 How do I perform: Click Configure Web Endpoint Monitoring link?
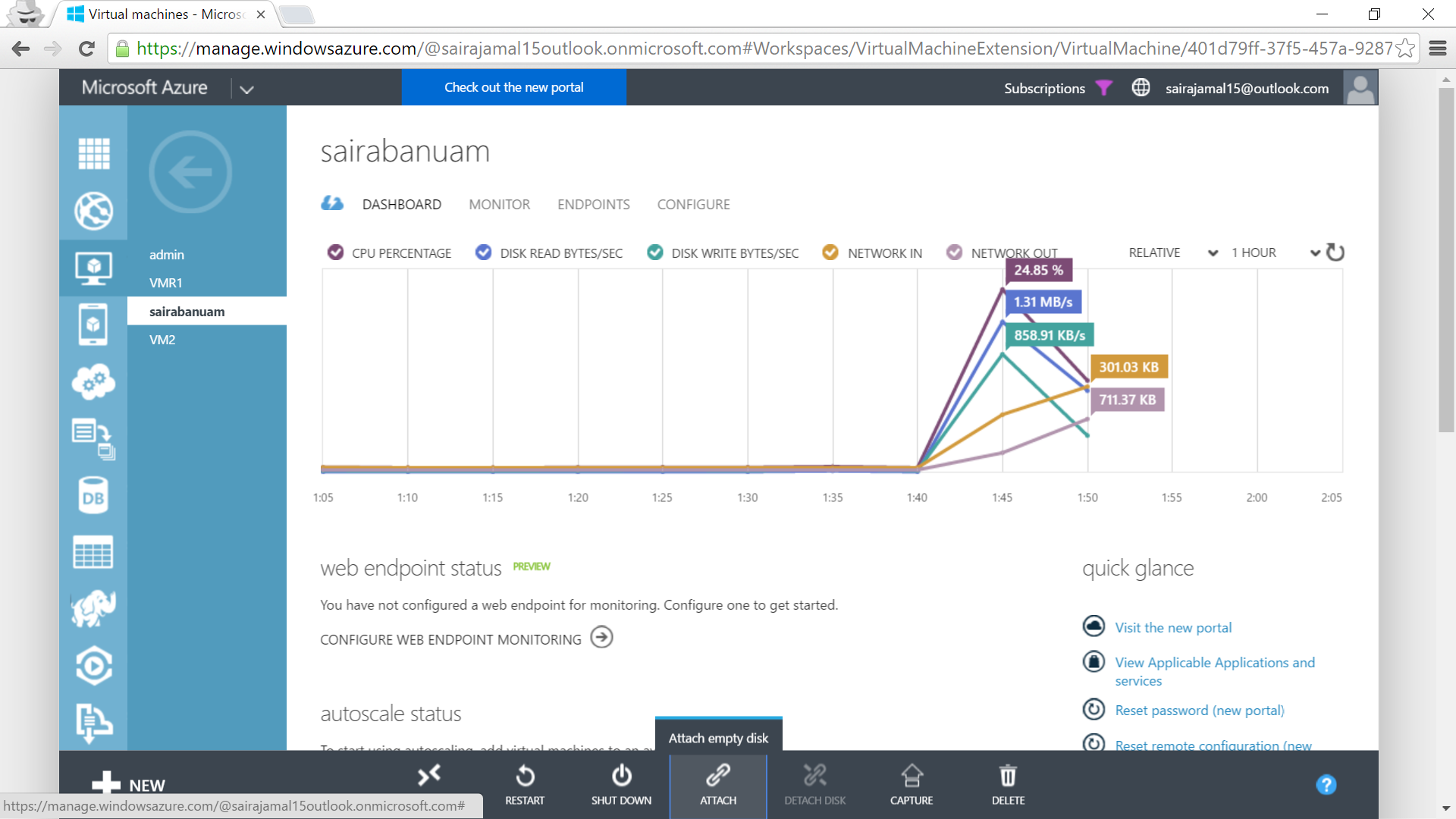450,639
